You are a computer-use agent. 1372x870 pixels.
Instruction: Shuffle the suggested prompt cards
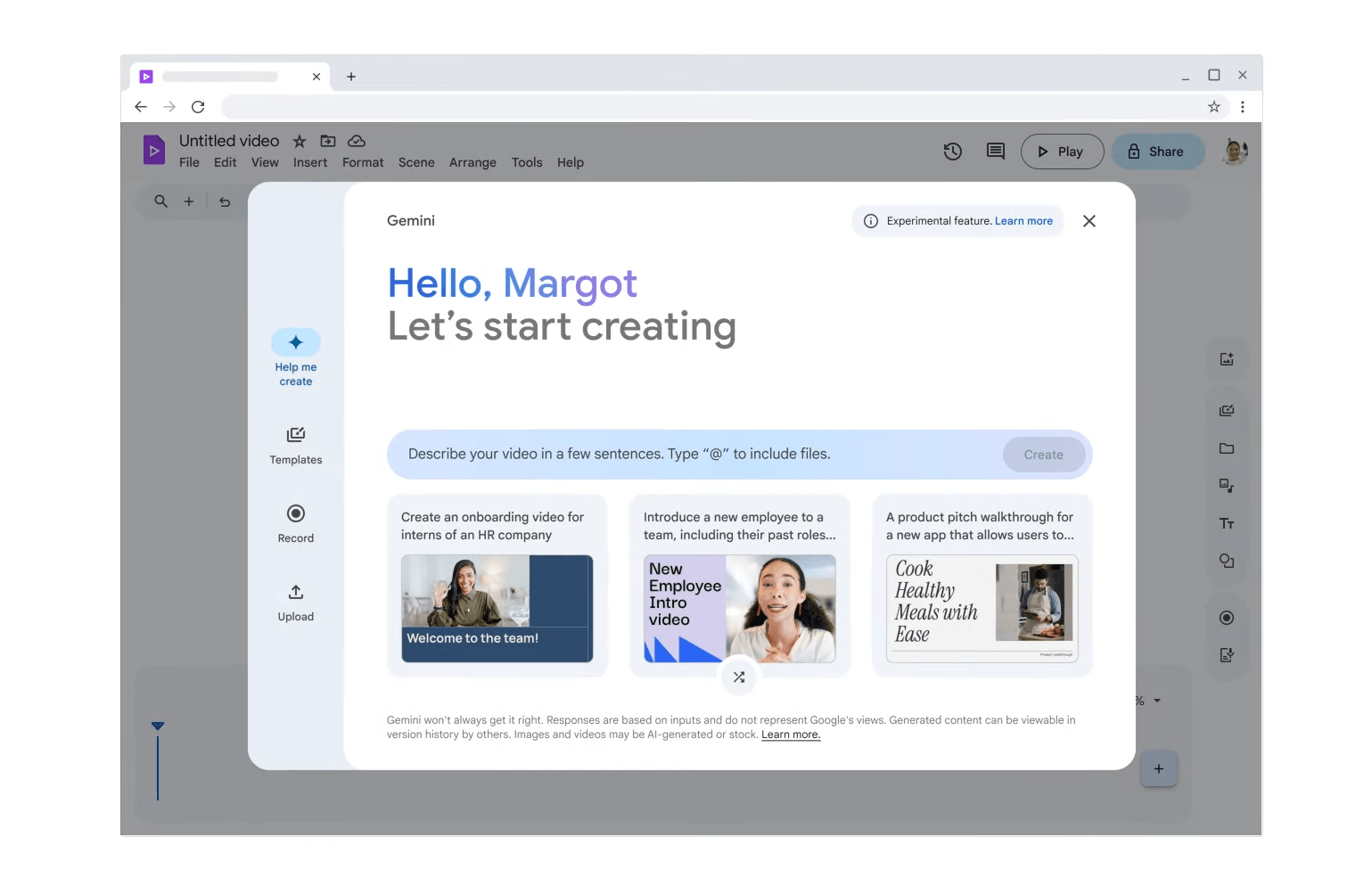739,677
